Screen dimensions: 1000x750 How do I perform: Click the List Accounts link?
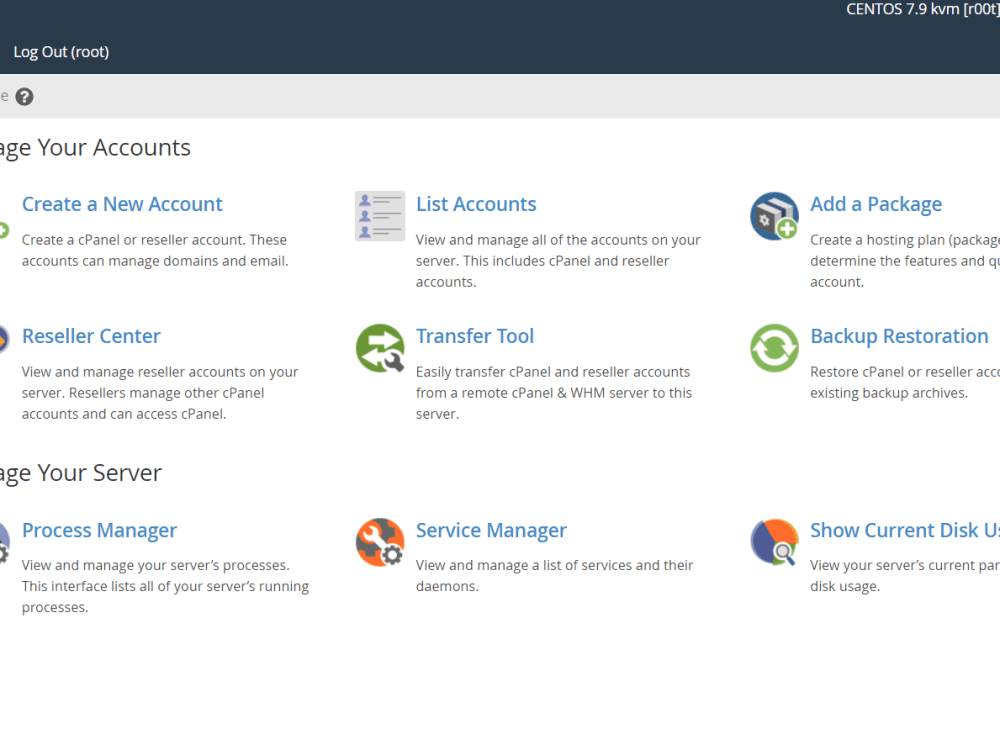pyautogui.click(x=476, y=204)
